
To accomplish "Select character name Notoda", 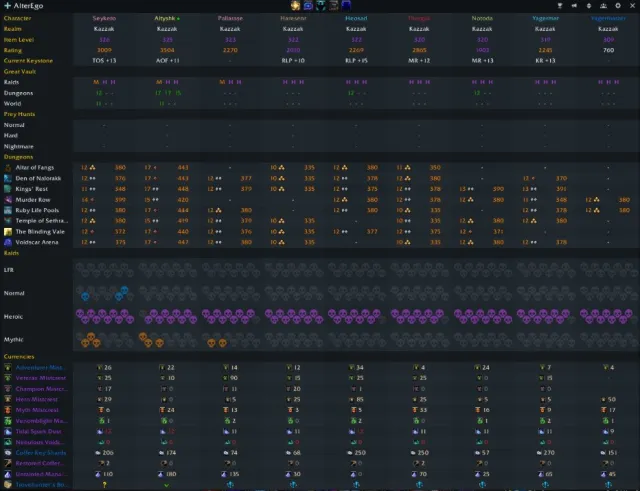I will click(482, 18).
